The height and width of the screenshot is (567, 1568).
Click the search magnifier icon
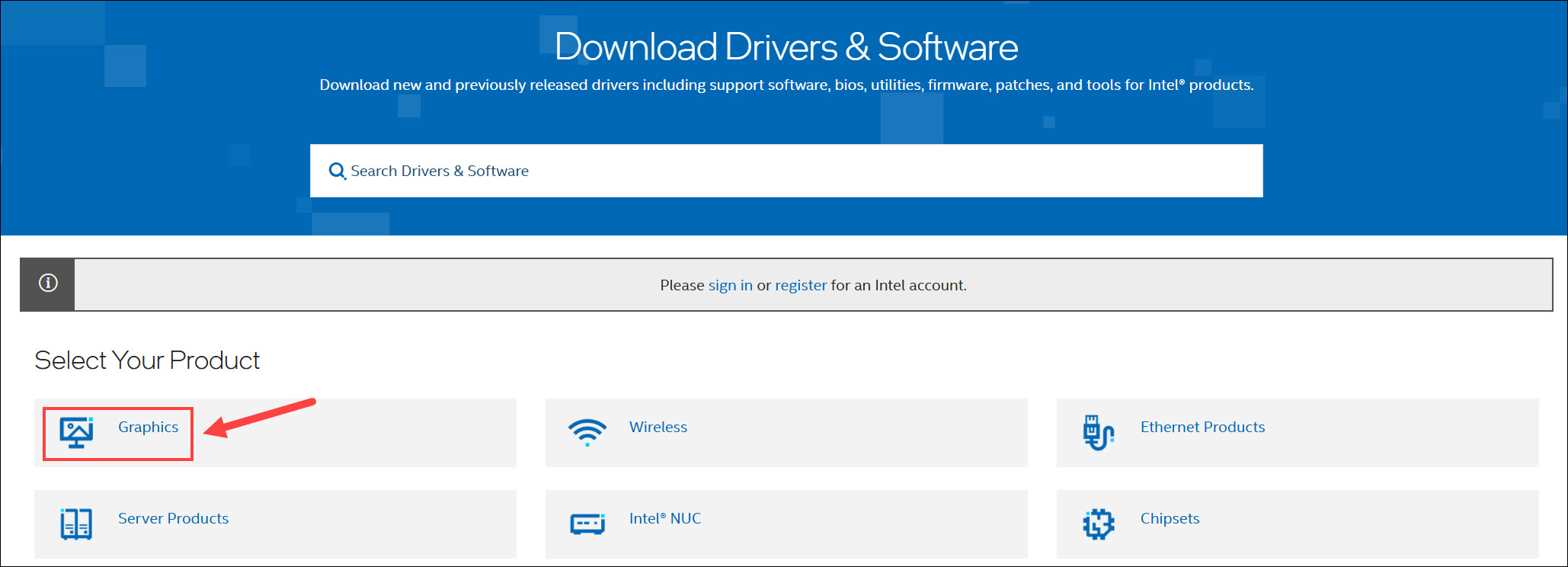pyautogui.click(x=337, y=171)
